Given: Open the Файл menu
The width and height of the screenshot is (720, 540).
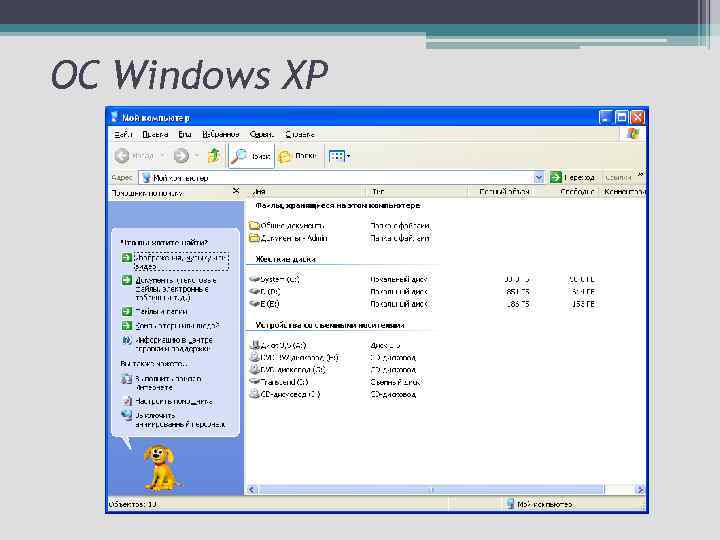Looking at the screenshot, I should pos(124,134).
